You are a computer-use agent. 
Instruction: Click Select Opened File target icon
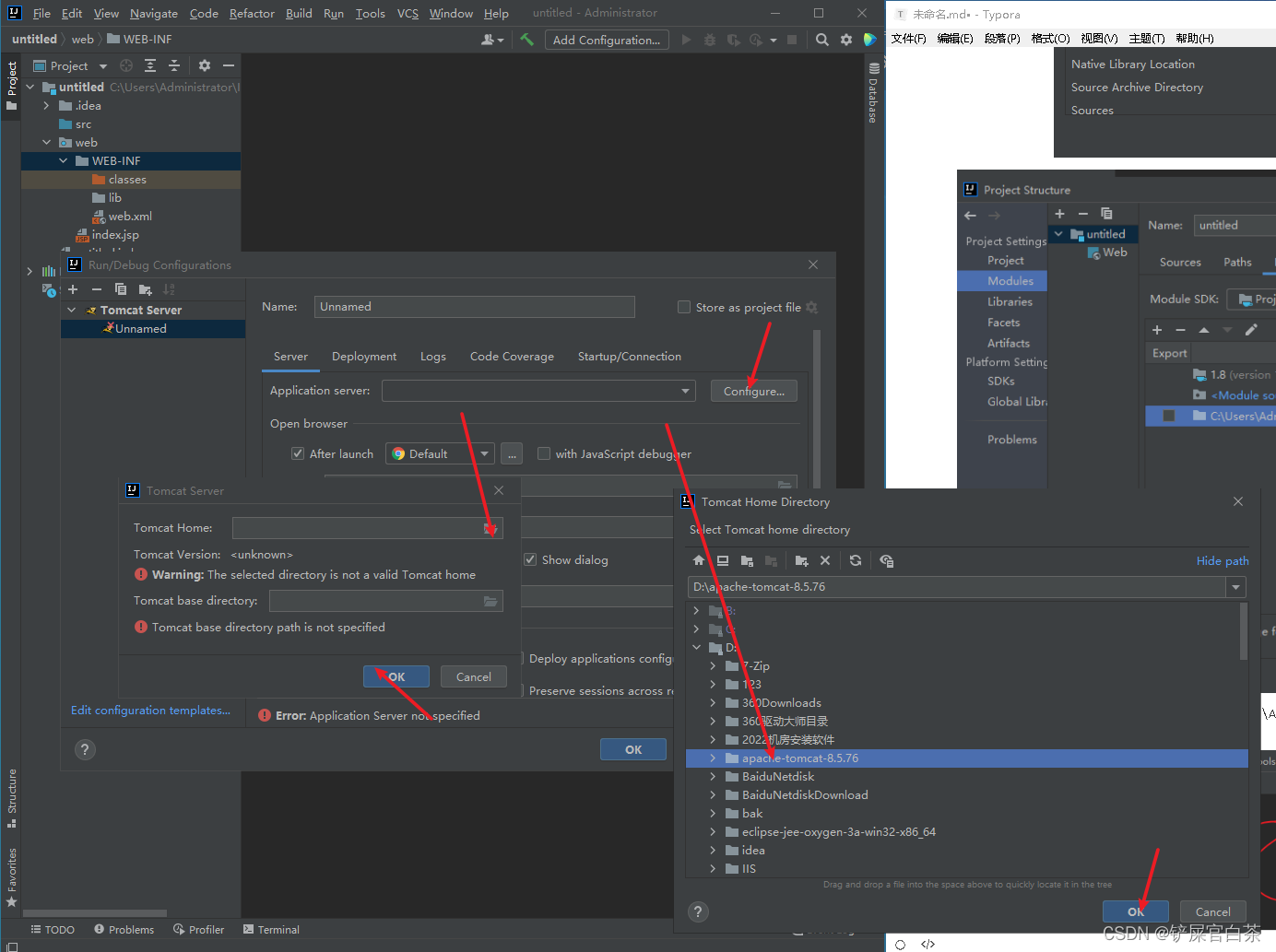click(x=126, y=65)
